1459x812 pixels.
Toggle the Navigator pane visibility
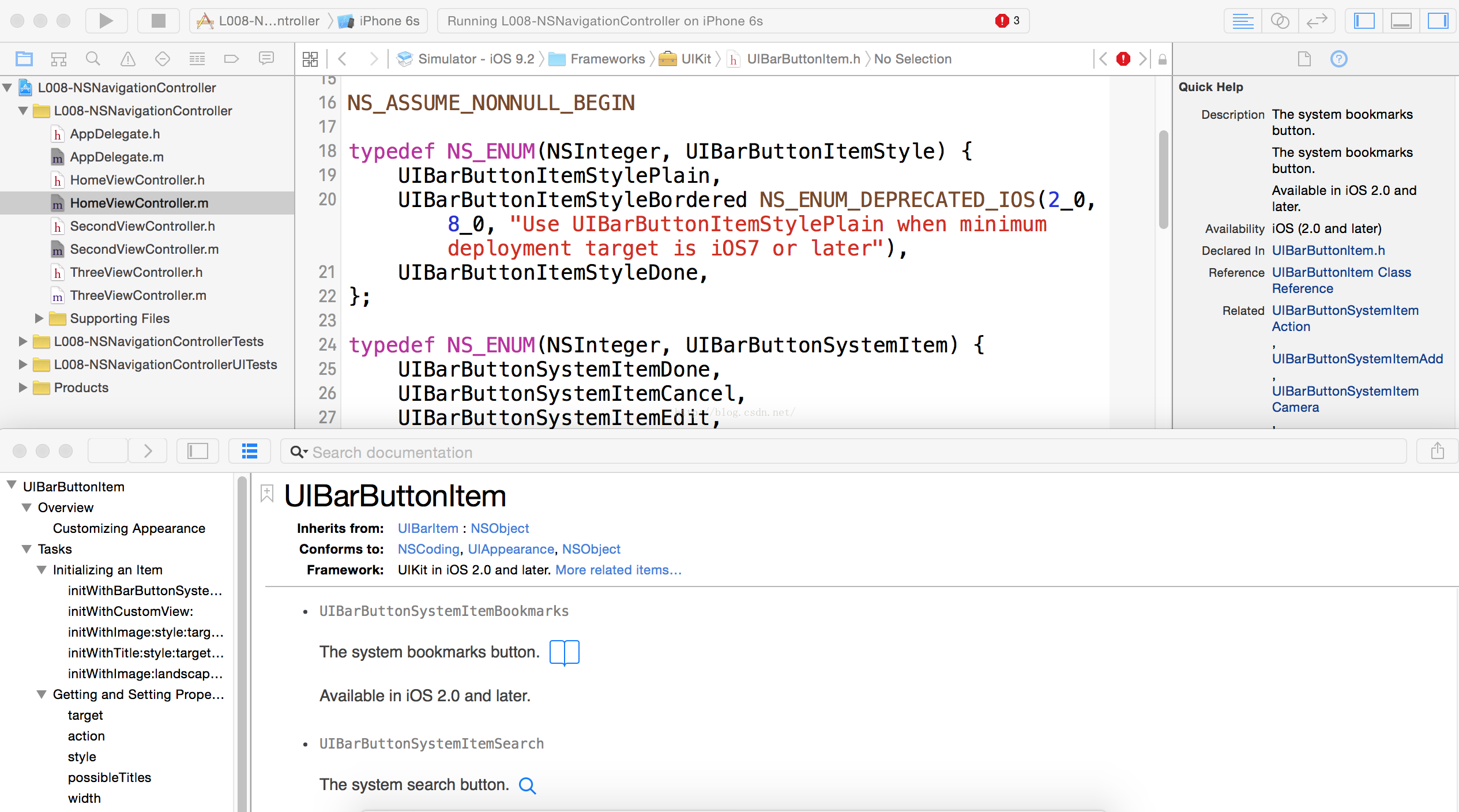point(1364,21)
